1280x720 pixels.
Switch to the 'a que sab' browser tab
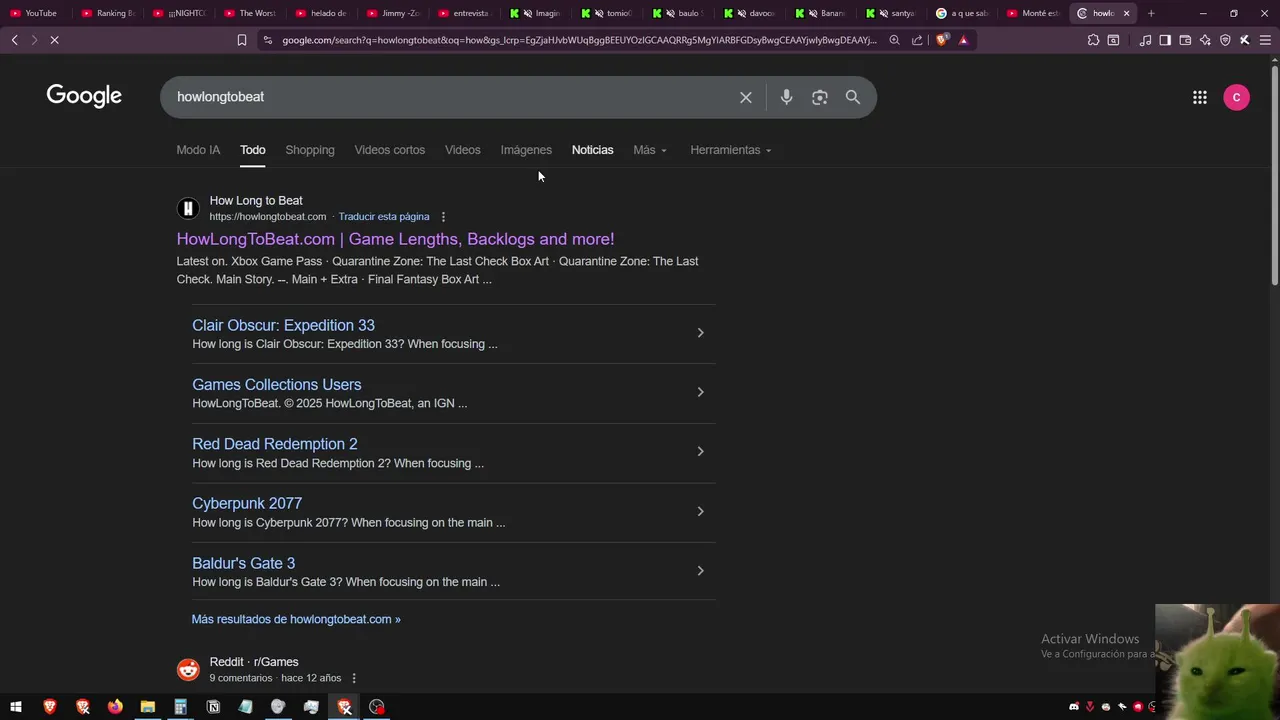[963, 13]
